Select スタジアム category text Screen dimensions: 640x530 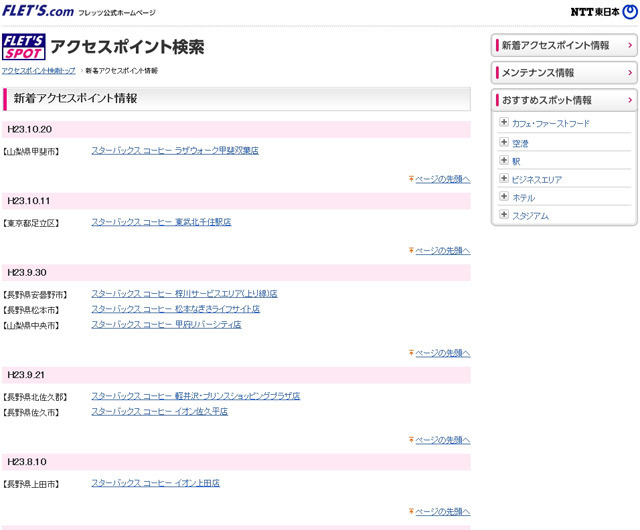point(530,216)
